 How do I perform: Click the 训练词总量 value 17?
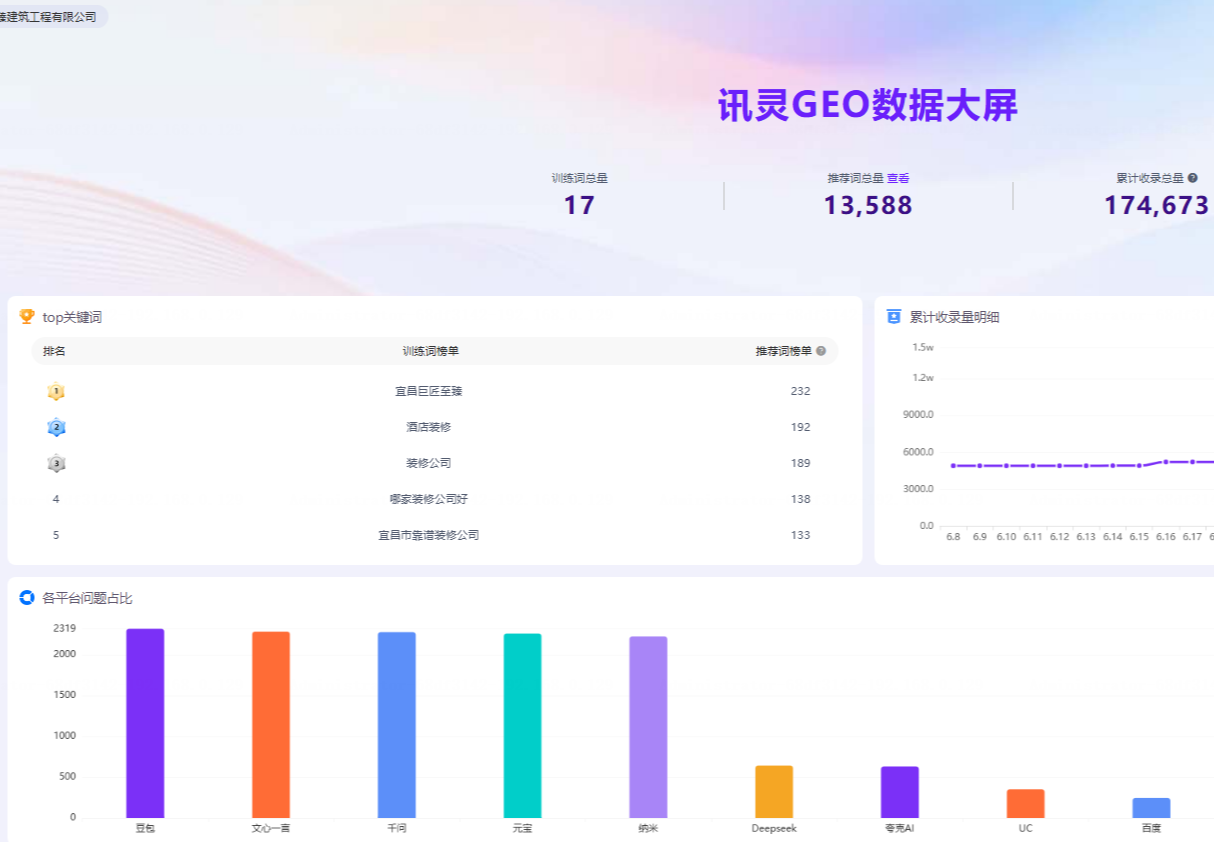tap(579, 205)
